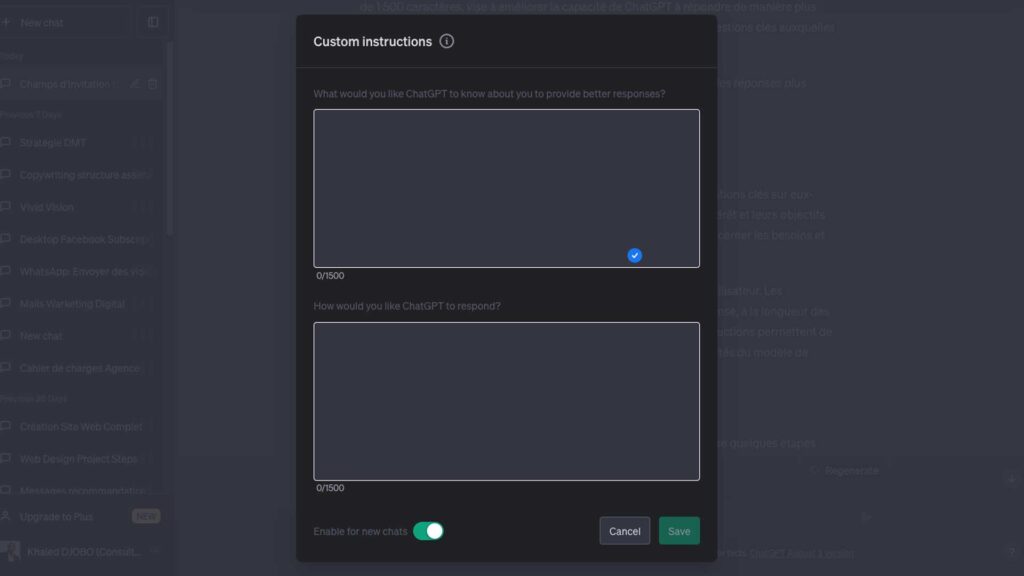Screen dimensions: 1024x576
Task: Collapse sidebar using the panel icon
Action: [153, 22]
